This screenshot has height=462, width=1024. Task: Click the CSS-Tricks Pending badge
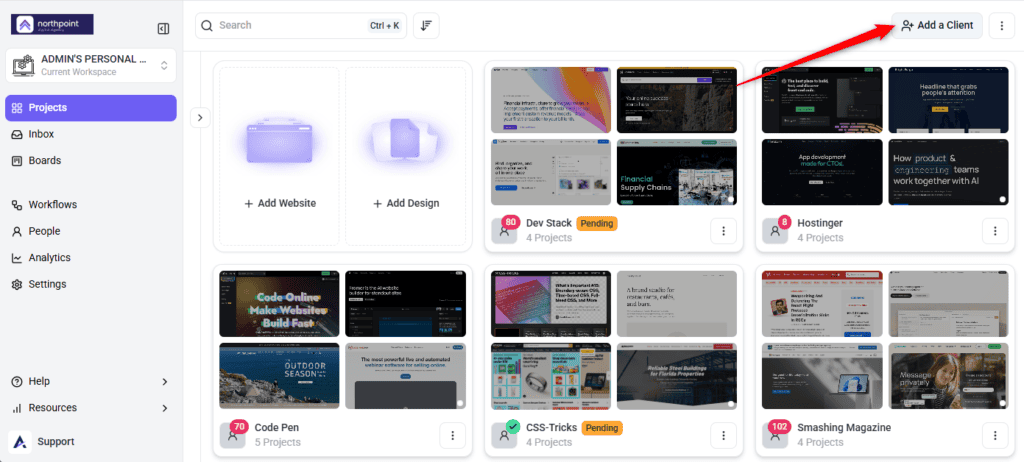point(601,428)
